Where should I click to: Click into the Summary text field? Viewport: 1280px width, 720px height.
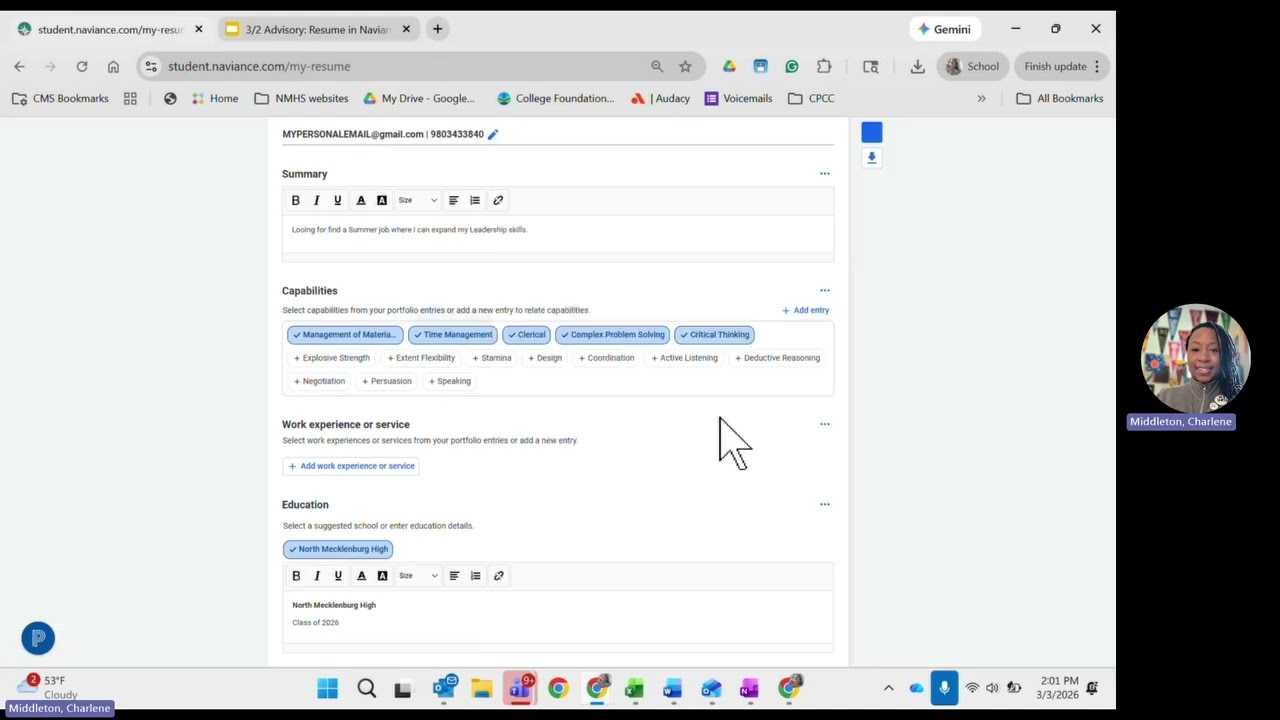(558, 234)
